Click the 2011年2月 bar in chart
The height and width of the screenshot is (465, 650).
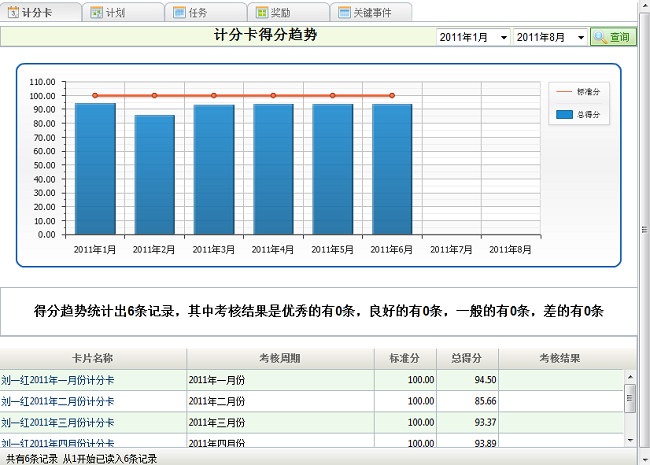click(155, 175)
